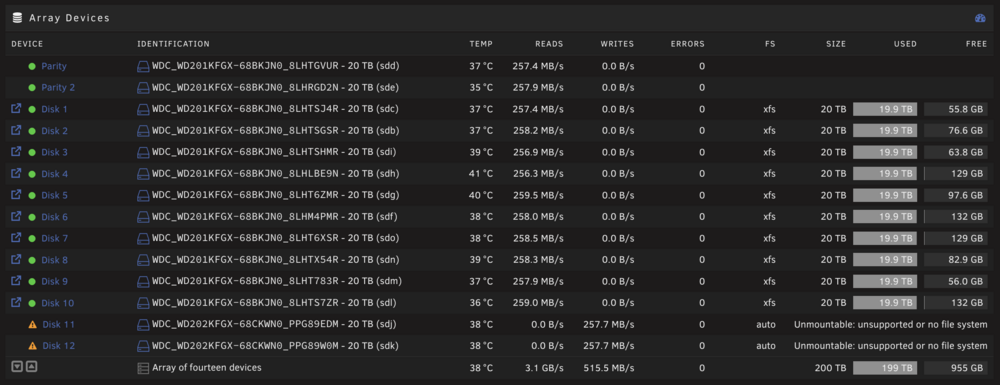Click the TEMP column header
Viewport: 1000px width, 385px height.
tap(481, 44)
